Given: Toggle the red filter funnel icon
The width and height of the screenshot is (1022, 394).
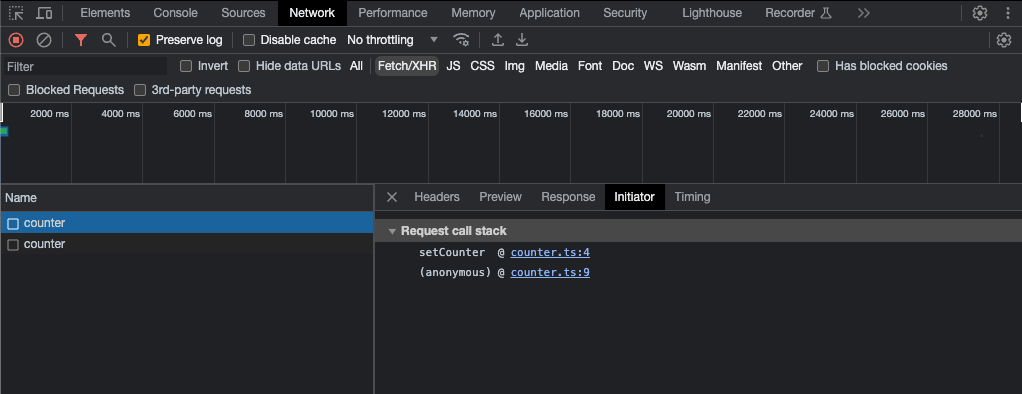Looking at the screenshot, I should [x=81, y=40].
